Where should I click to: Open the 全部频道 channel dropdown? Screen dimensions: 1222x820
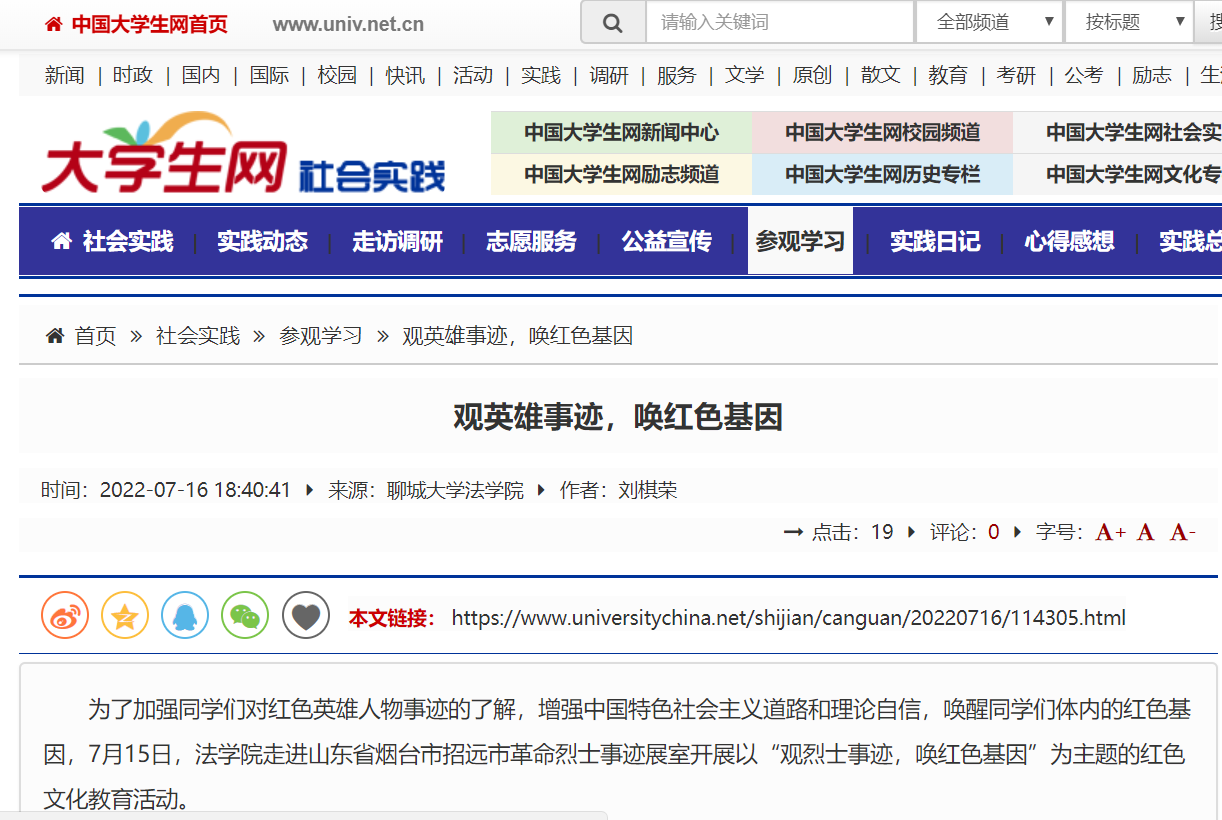(x=988, y=22)
